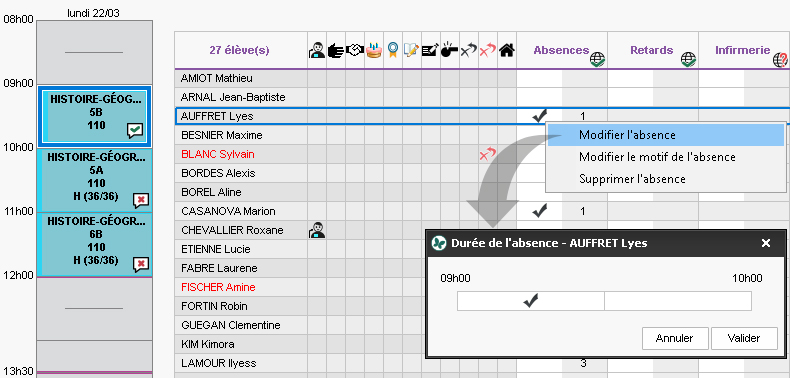Choose Supprimer l'absence menu entry

tap(666, 179)
